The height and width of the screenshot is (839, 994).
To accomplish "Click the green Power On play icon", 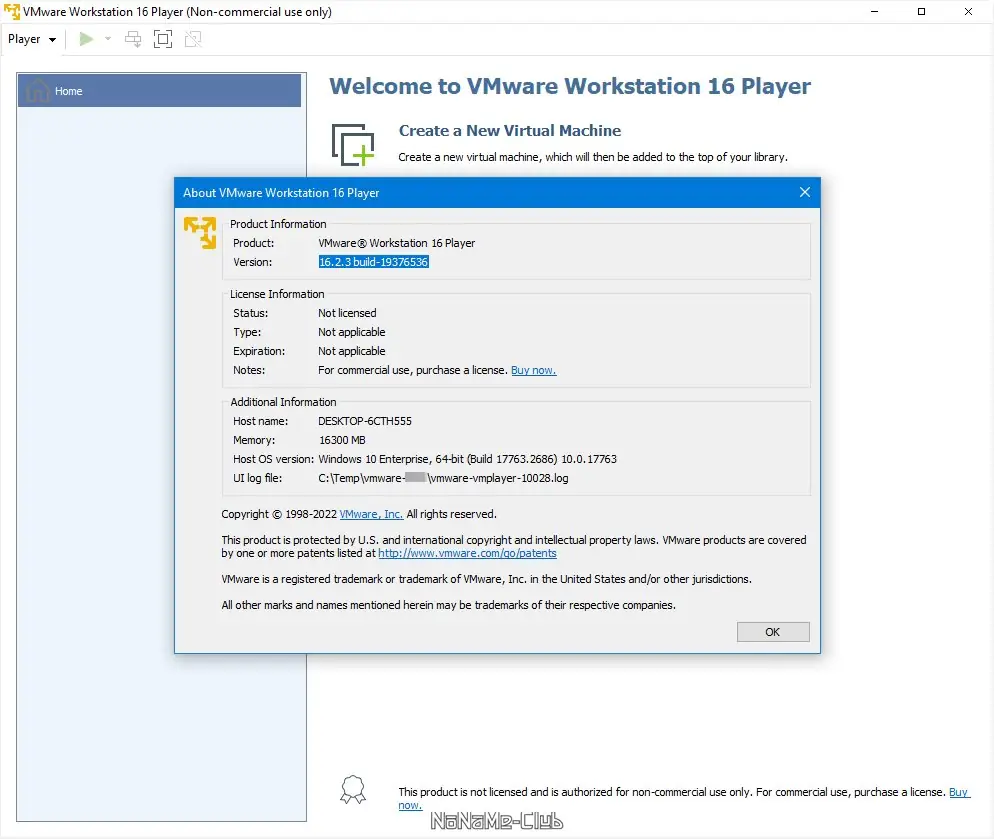I will point(86,39).
